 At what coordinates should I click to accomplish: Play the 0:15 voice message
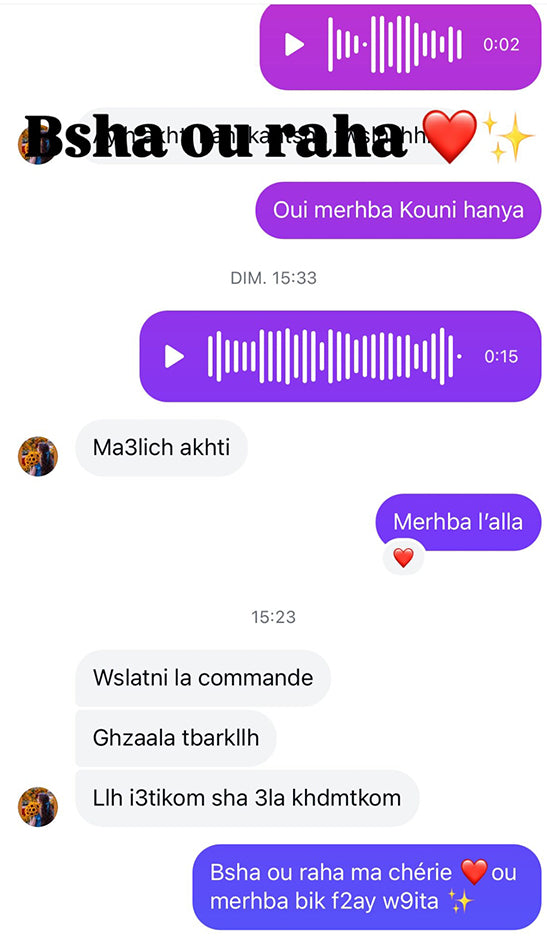(174, 356)
